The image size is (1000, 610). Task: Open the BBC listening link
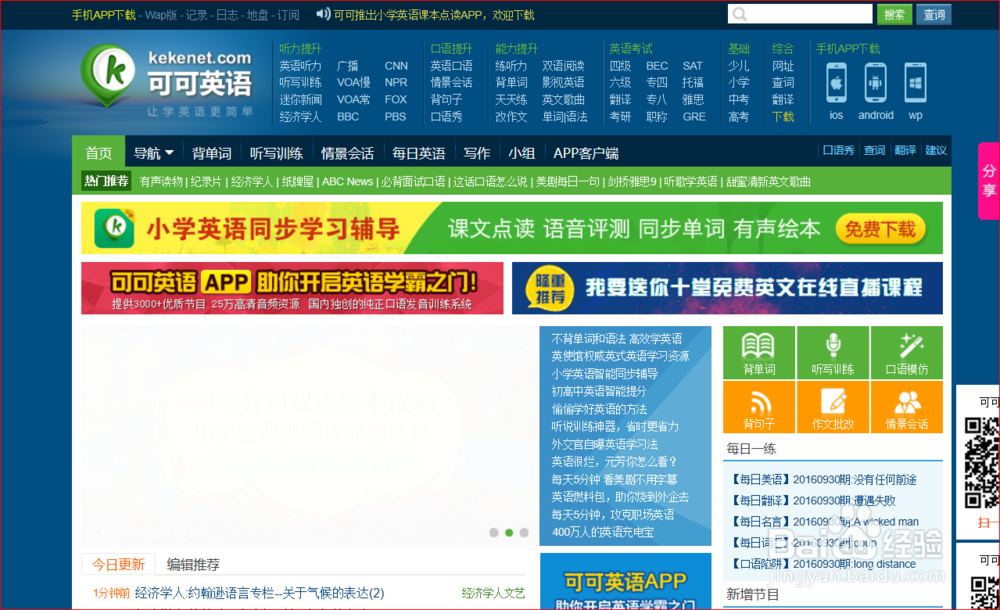[x=348, y=117]
